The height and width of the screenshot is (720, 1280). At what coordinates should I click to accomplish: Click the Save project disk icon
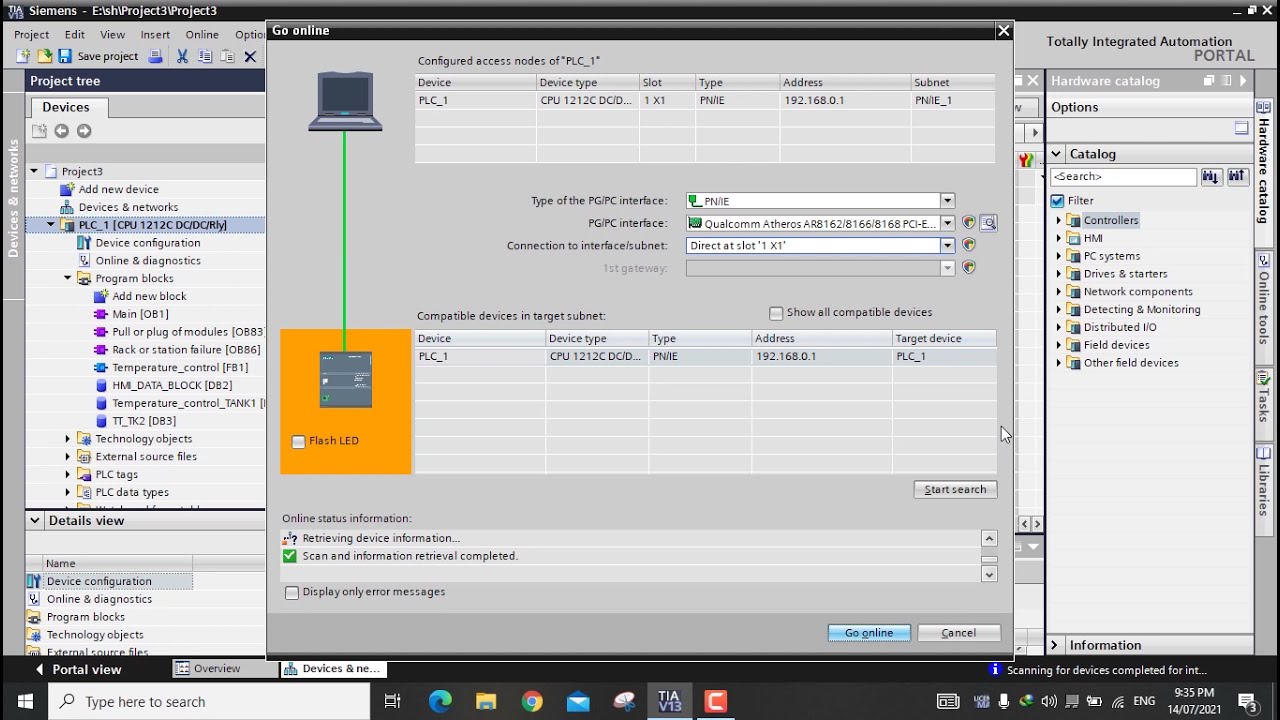click(65, 57)
